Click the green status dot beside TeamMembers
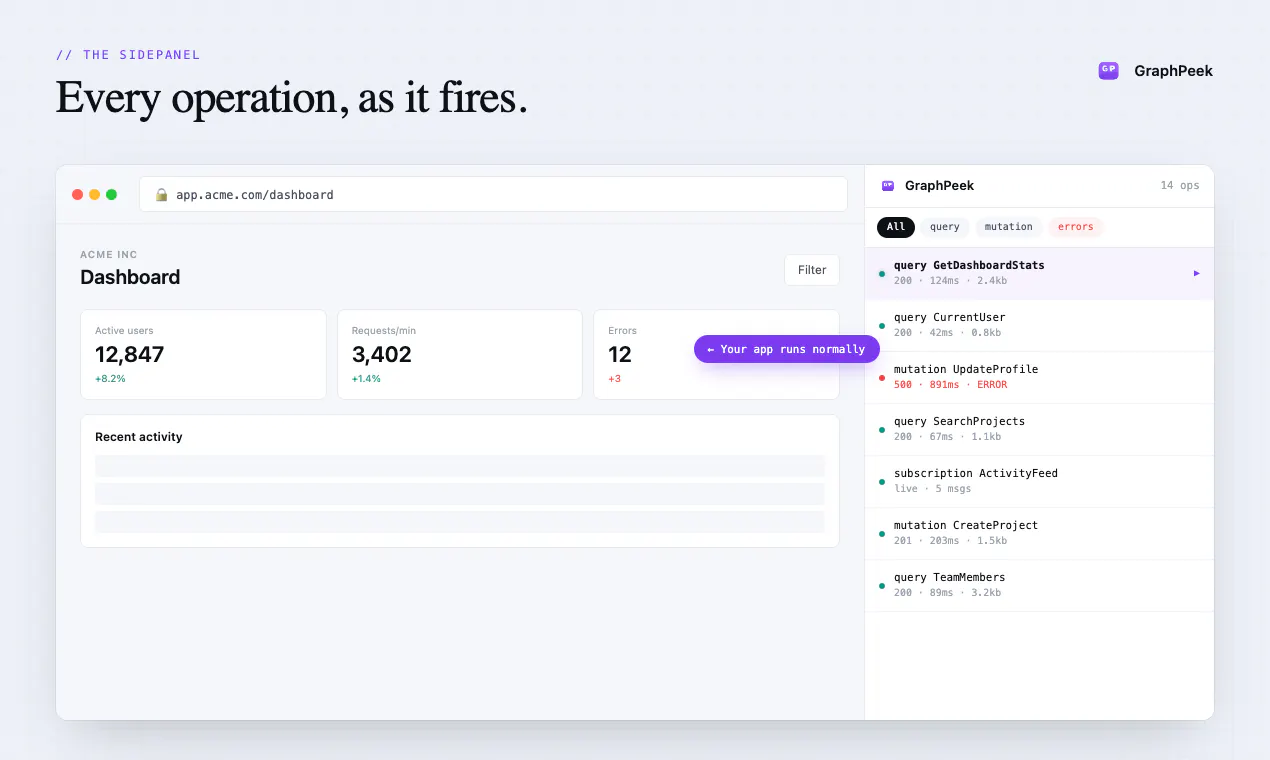This screenshot has width=1270, height=760. [x=881, y=586]
